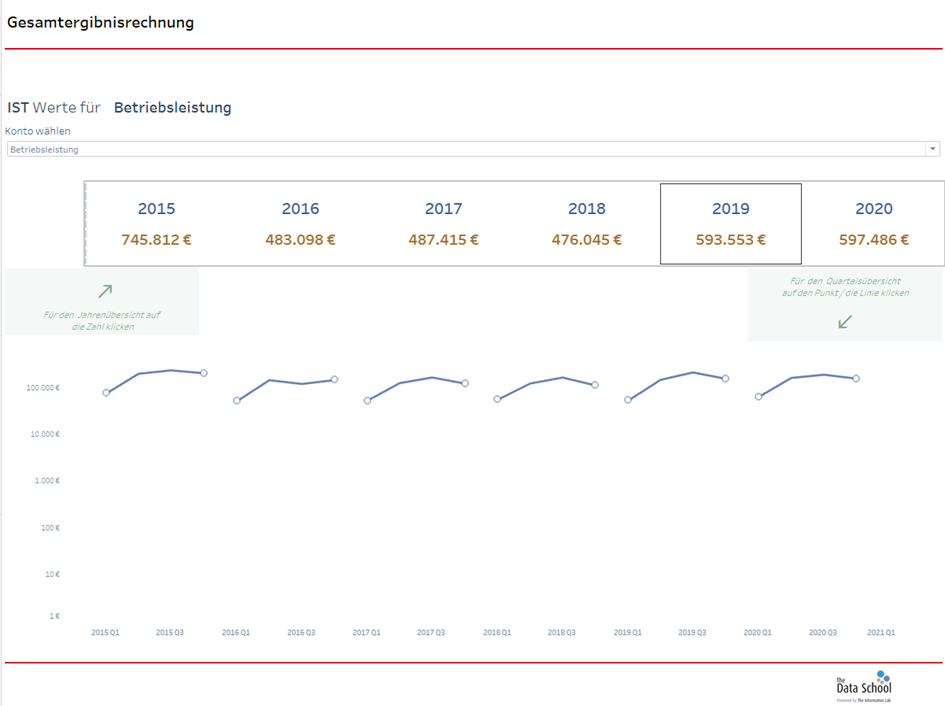Click the 2018 Q1 axis label
This screenshot has height=706, width=945.
[497, 632]
